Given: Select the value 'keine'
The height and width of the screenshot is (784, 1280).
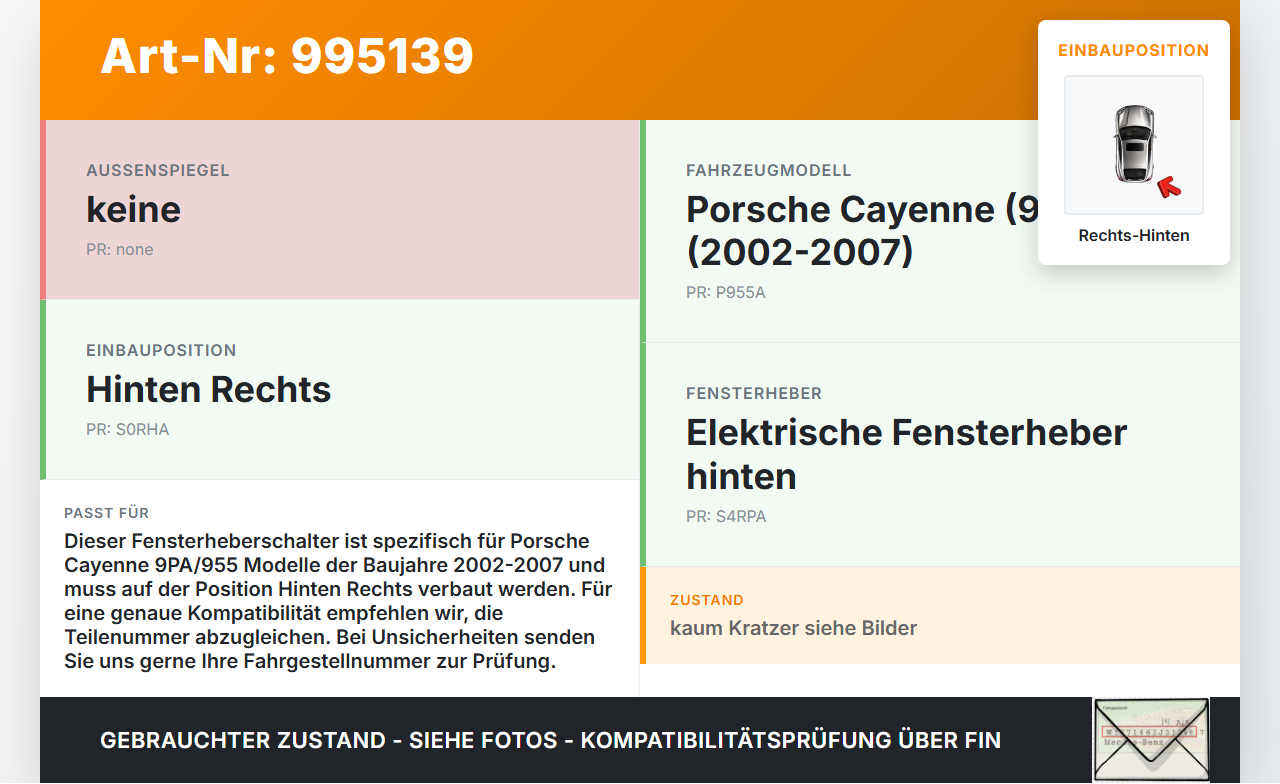Looking at the screenshot, I should pyautogui.click(x=134, y=209).
